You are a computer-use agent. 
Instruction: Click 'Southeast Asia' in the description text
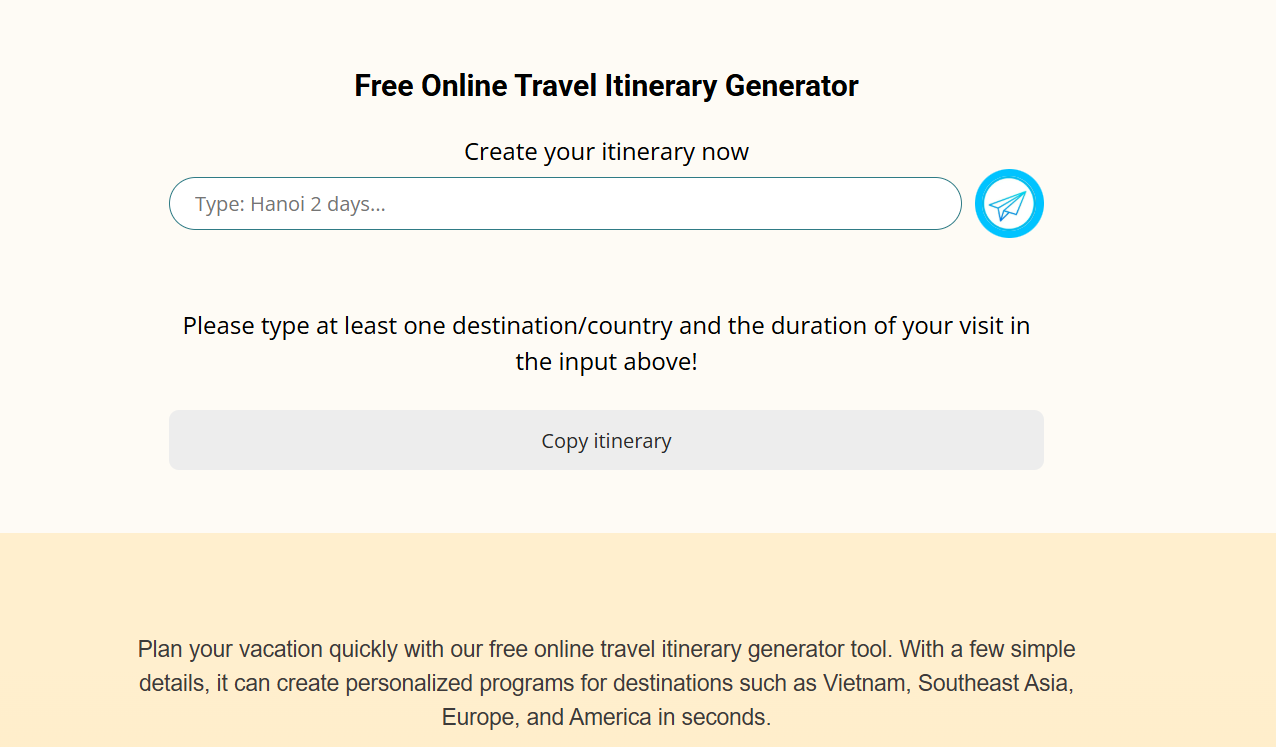(x=995, y=684)
